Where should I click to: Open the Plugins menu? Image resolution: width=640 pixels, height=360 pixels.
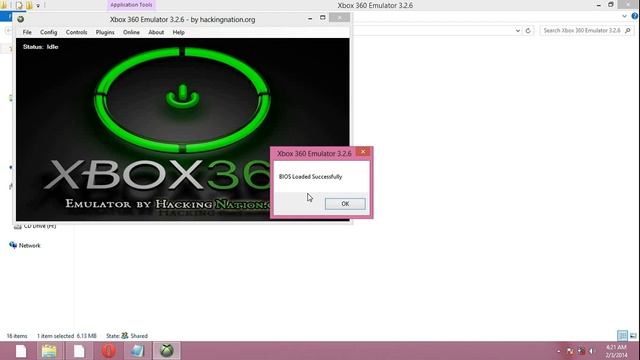(105, 32)
